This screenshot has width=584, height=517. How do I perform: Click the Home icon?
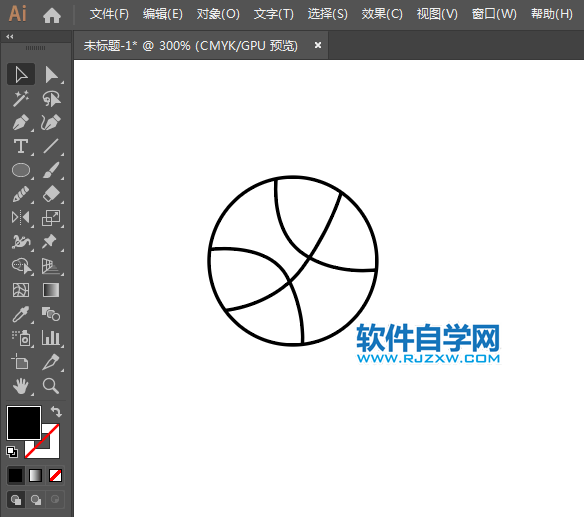pos(52,16)
